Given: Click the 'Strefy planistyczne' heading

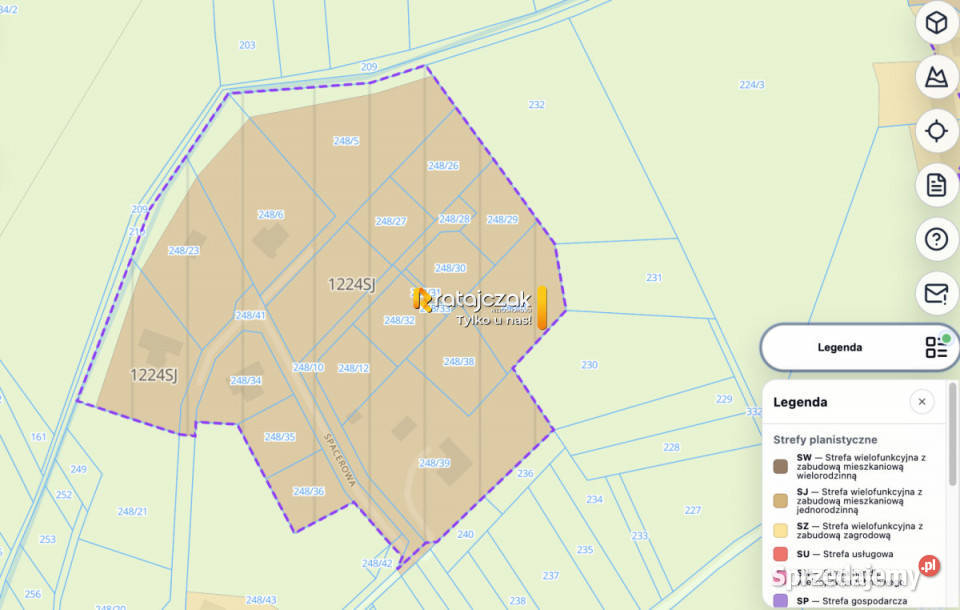Looking at the screenshot, I should point(825,440).
